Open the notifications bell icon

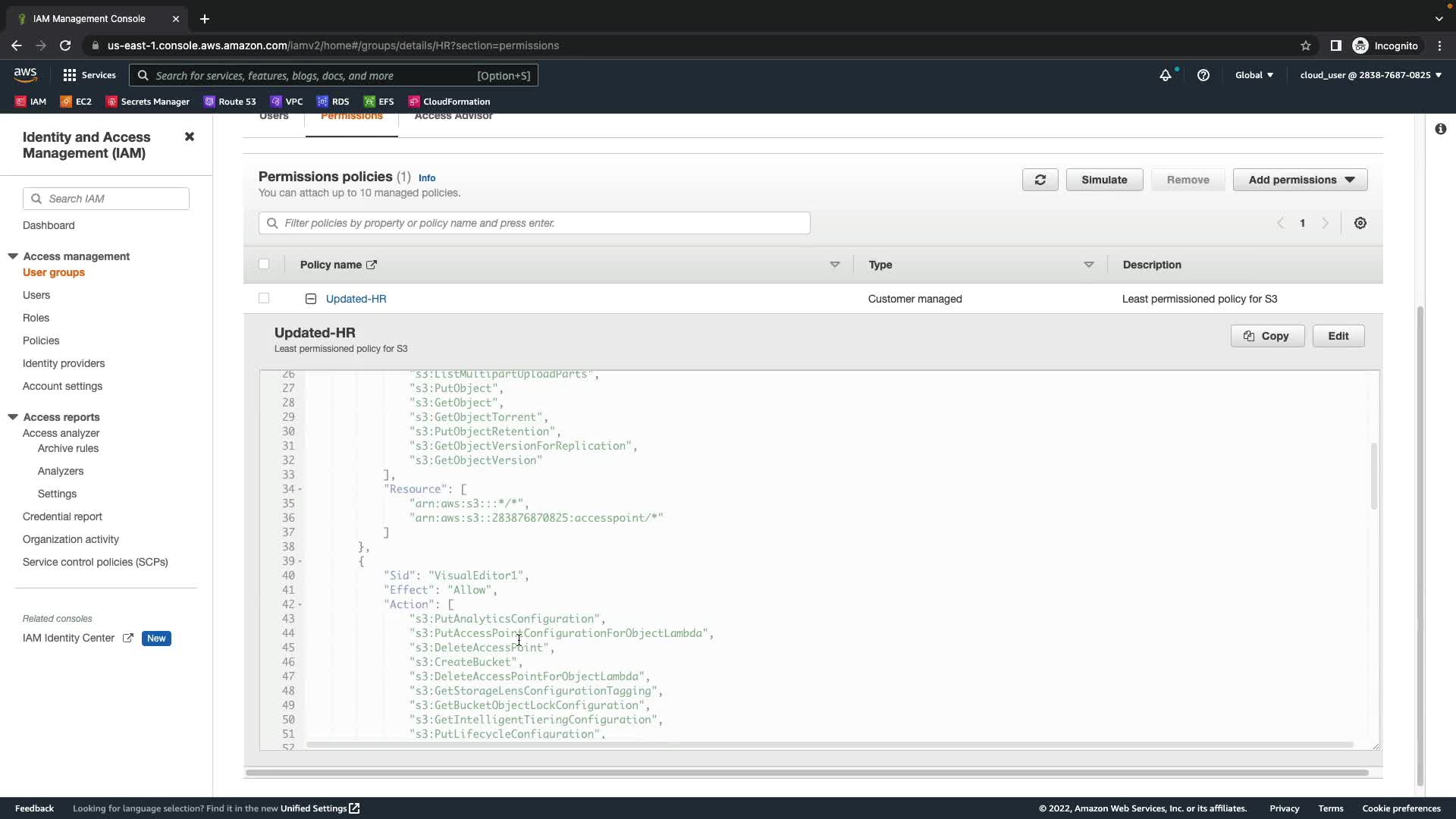point(1166,75)
